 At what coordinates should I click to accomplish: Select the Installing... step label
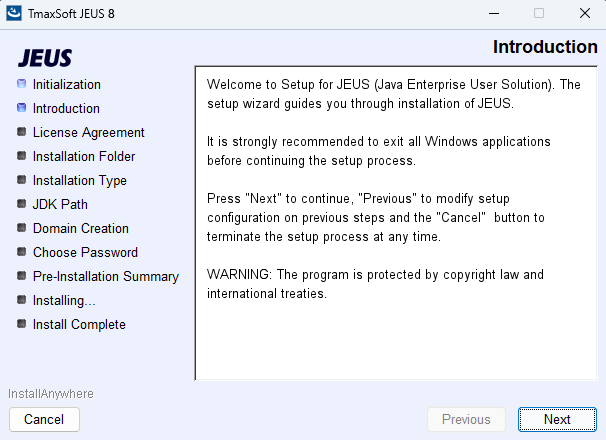tap(64, 300)
